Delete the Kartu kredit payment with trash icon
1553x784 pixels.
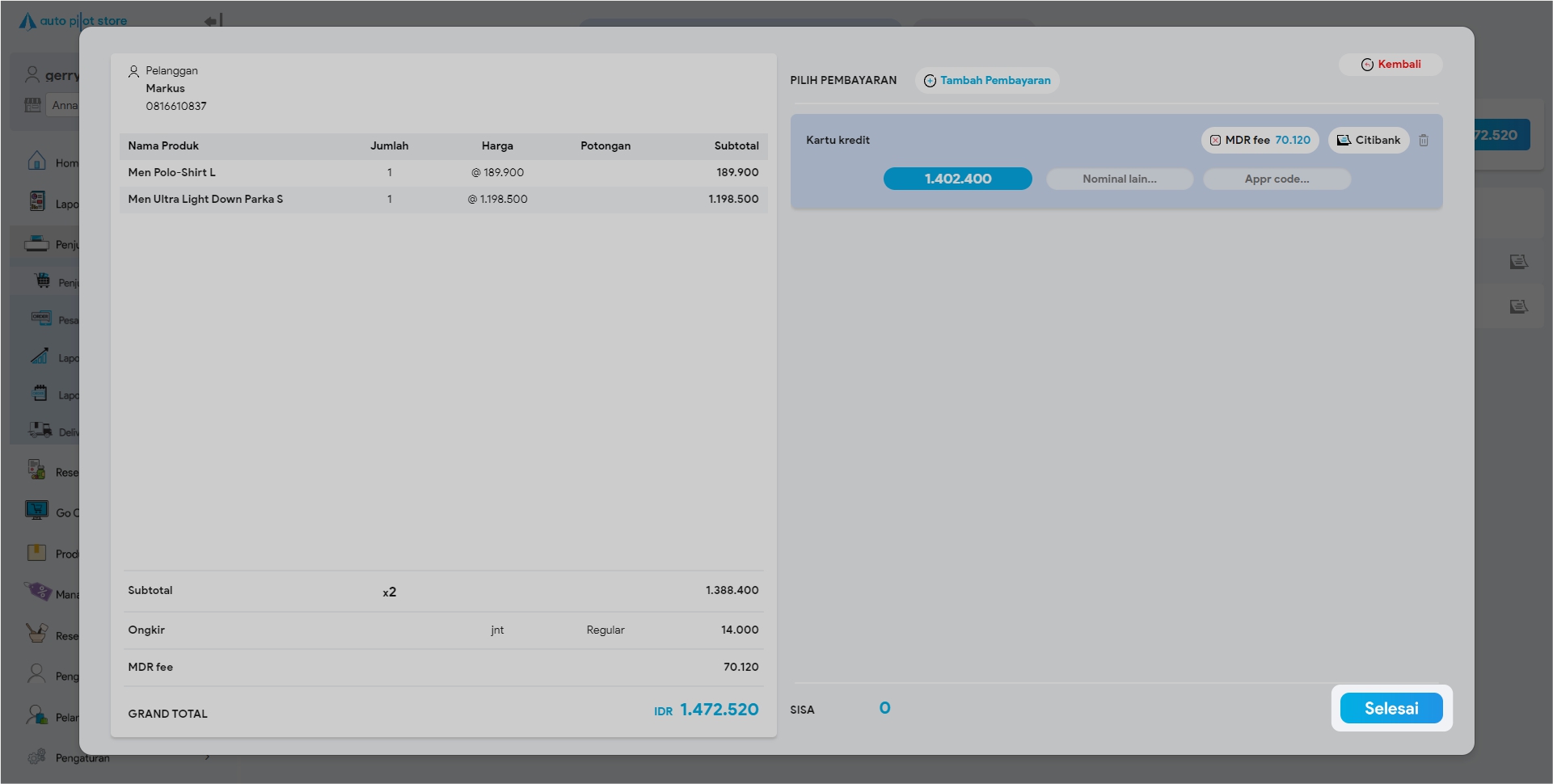pos(1424,141)
